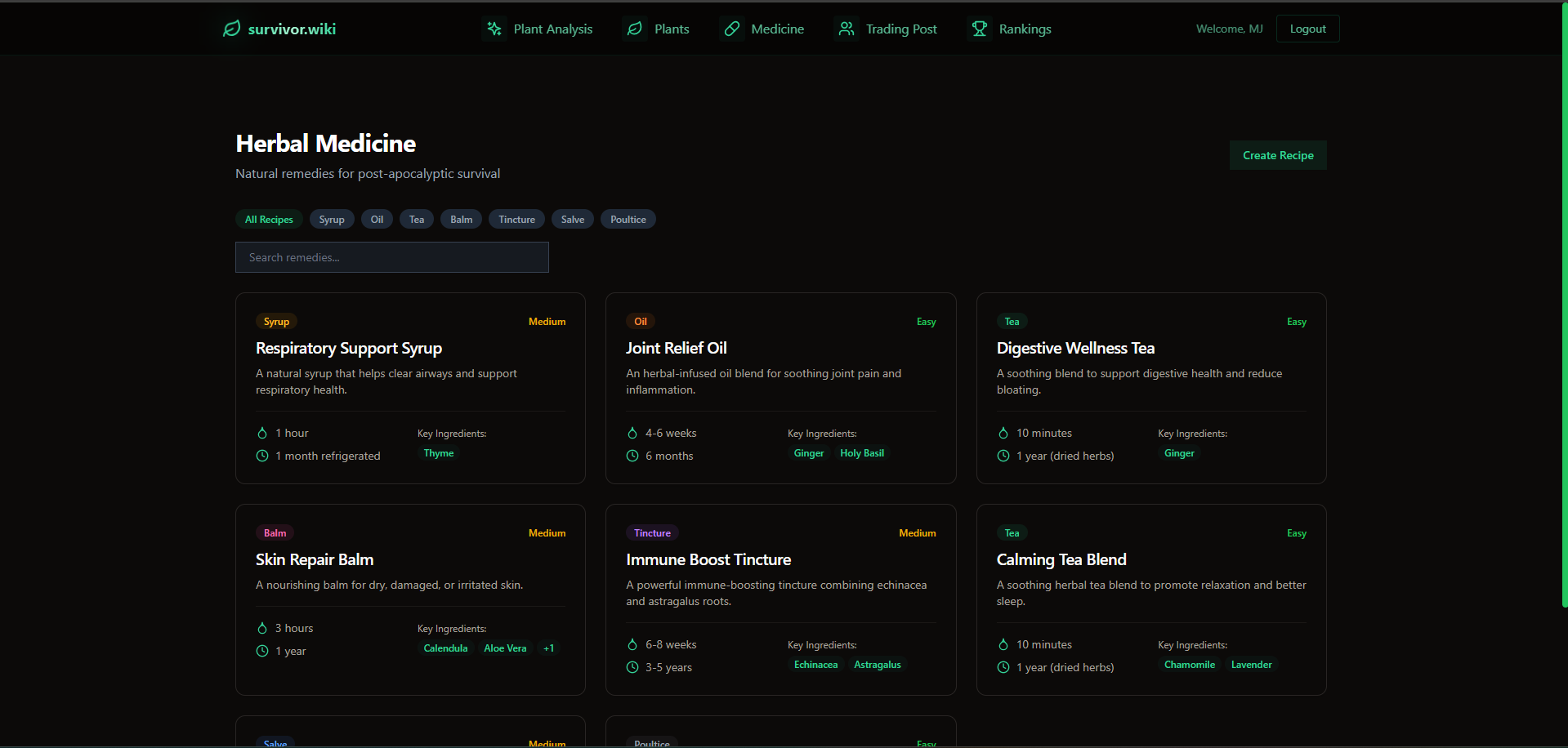Viewport: 1568px width, 748px height.
Task: Click the Plants leaf icon in navbar
Action: 635,29
